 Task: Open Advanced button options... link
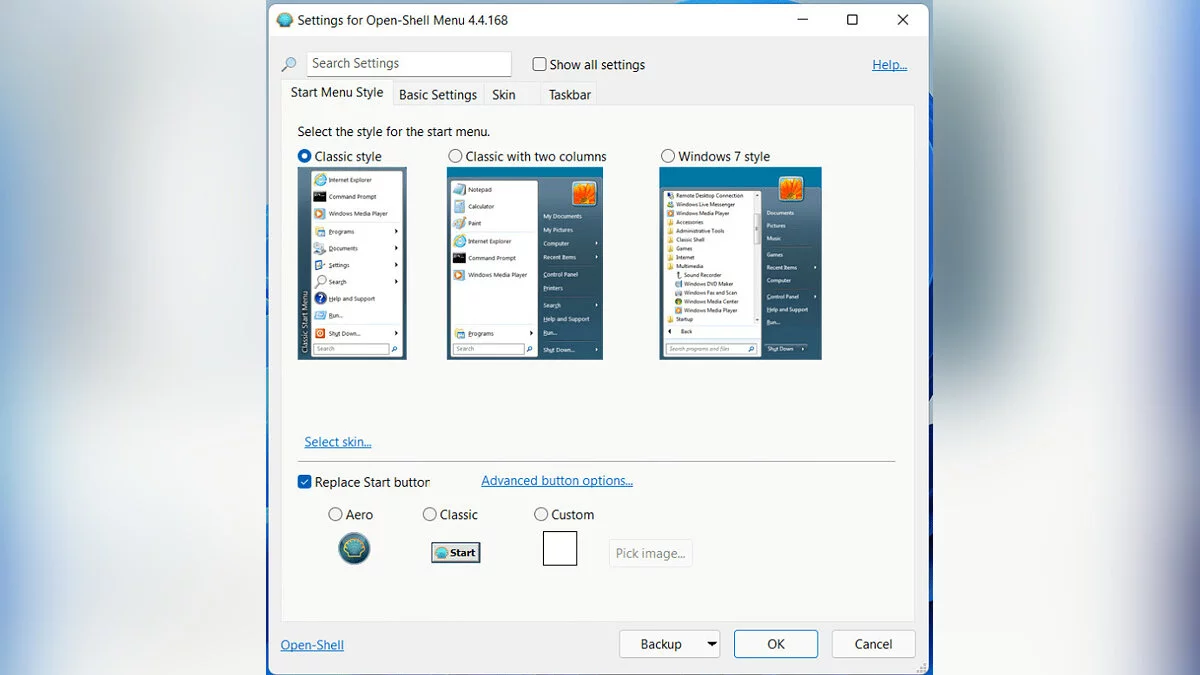557,481
